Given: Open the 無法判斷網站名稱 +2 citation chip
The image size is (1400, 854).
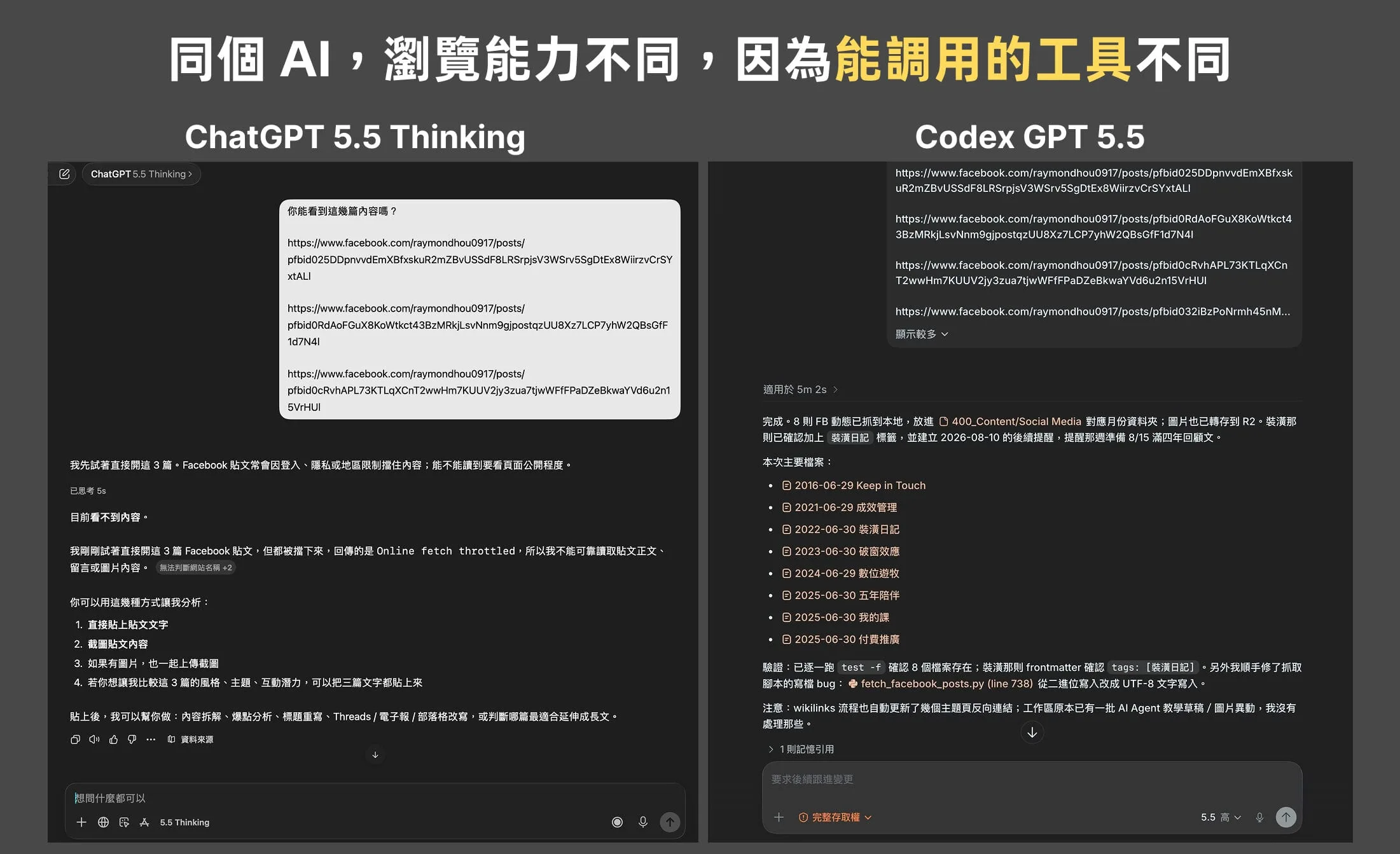Looking at the screenshot, I should click(196, 568).
